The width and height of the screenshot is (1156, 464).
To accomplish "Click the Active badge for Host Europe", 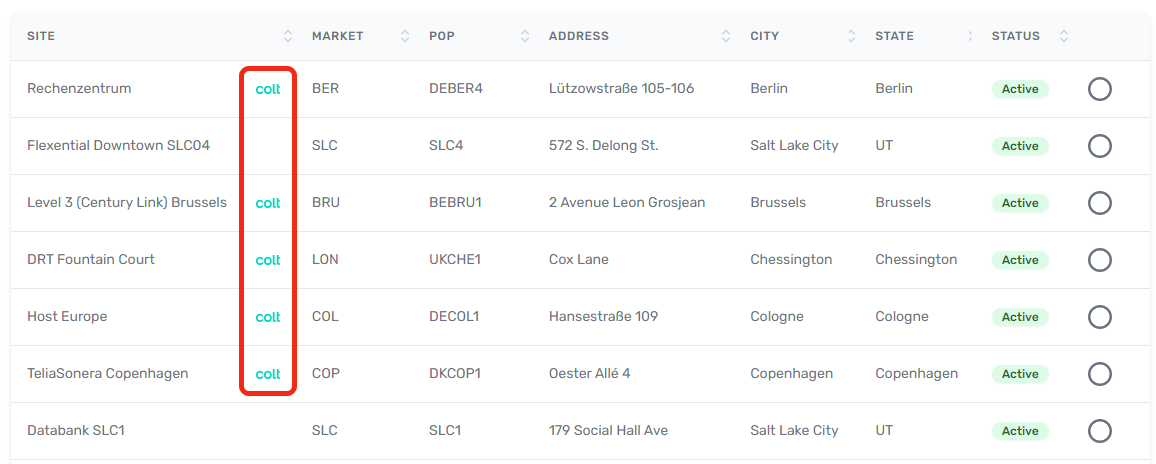I will pyautogui.click(x=1020, y=317).
